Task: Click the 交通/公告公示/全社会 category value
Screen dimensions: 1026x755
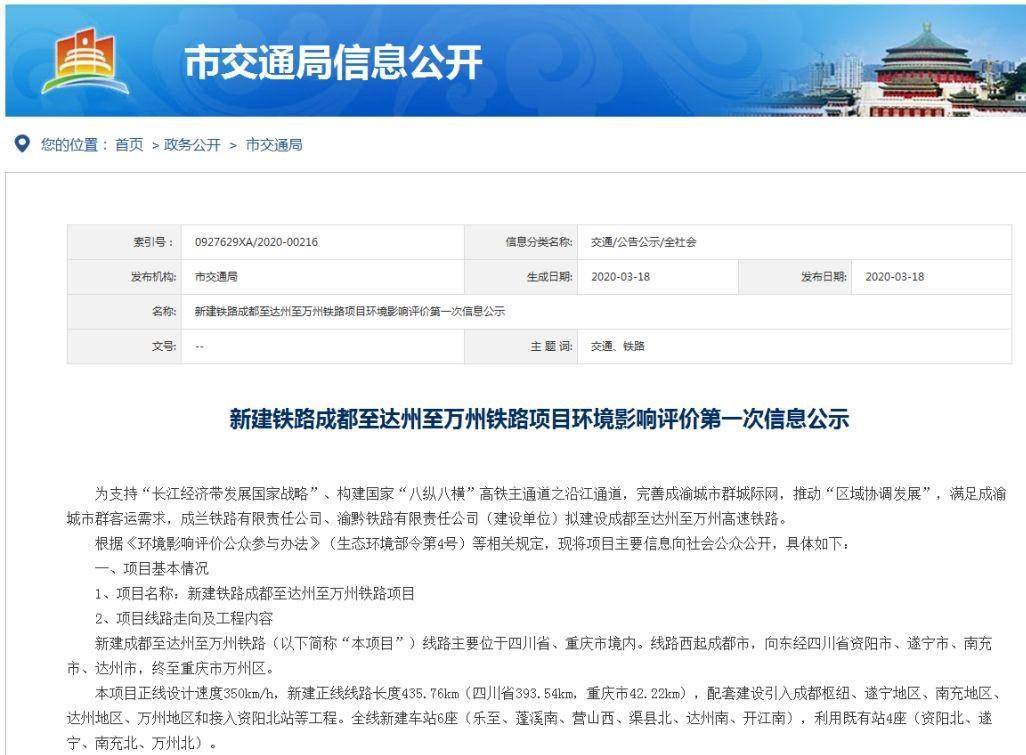Action: [x=643, y=242]
